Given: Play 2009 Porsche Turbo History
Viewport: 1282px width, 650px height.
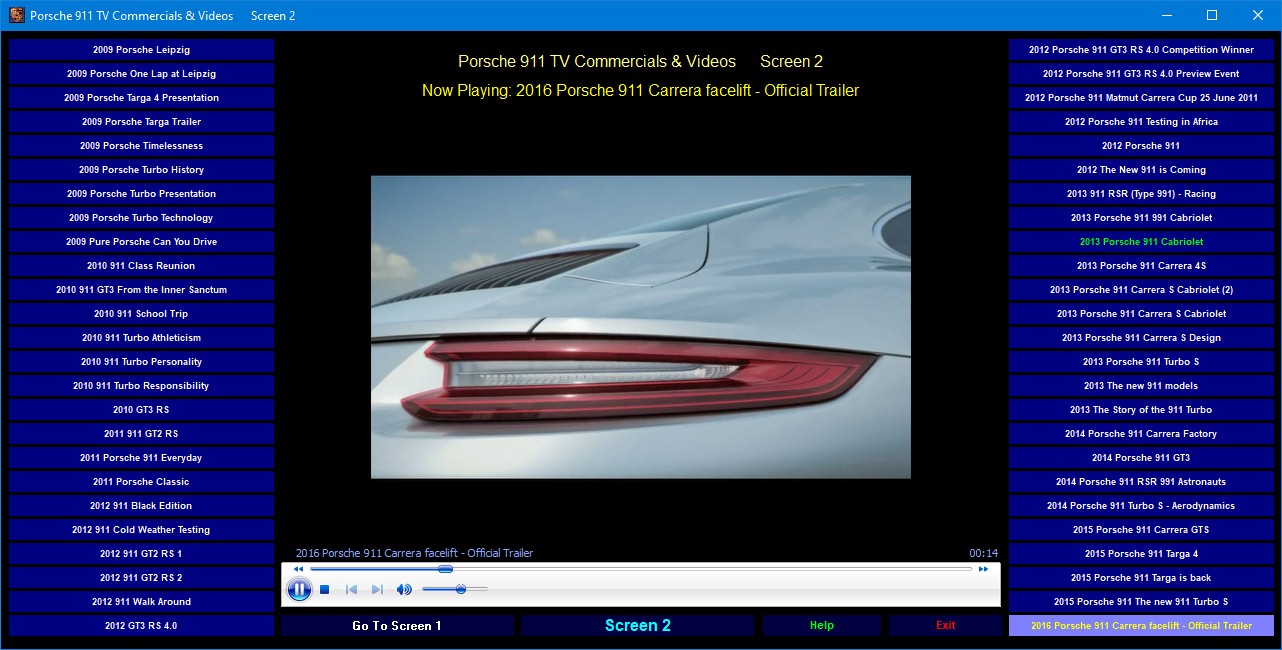Looking at the screenshot, I should (141, 170).
